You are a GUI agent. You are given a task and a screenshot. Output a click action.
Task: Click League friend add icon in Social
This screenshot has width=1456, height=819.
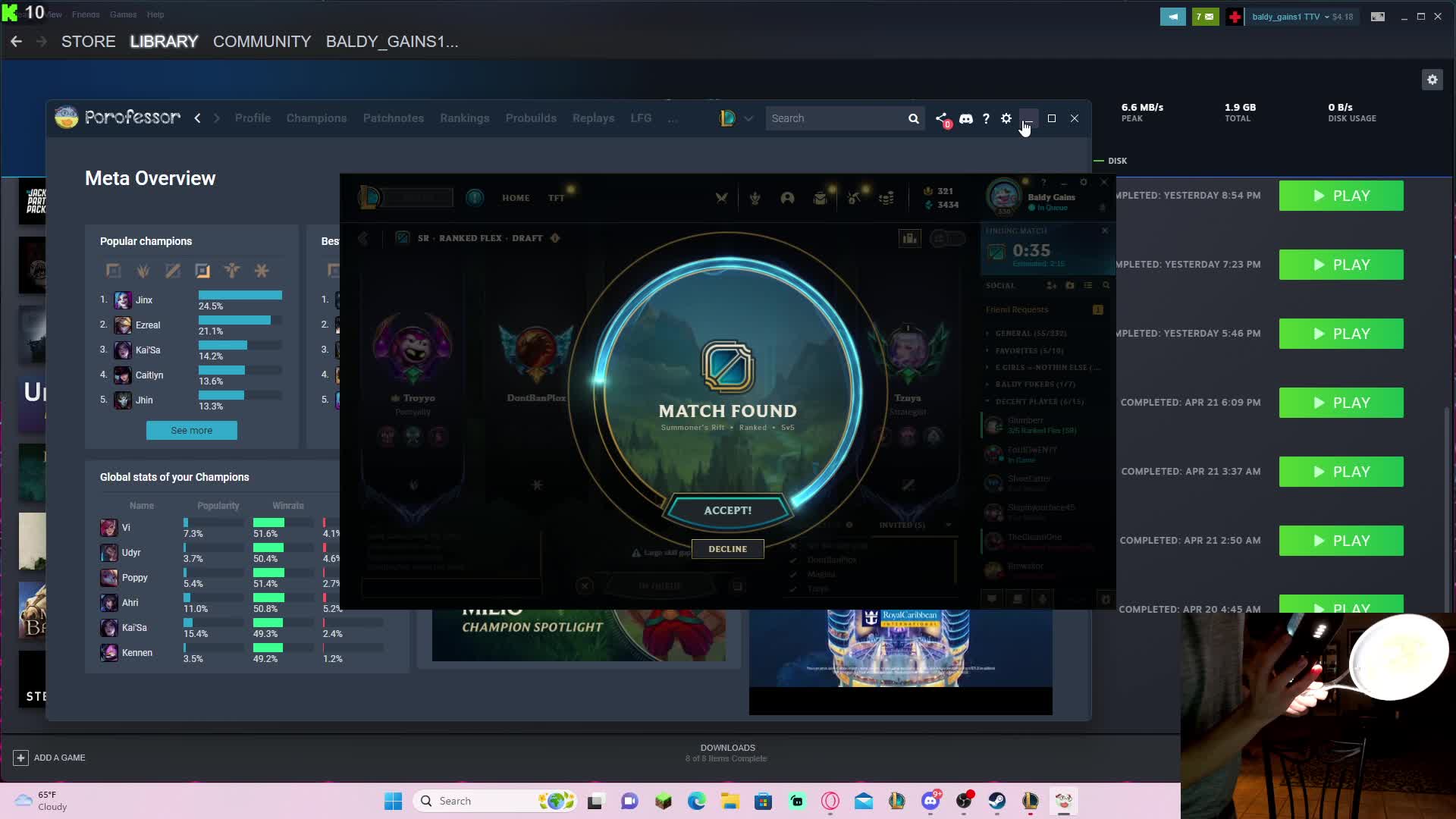[1051, 286]
